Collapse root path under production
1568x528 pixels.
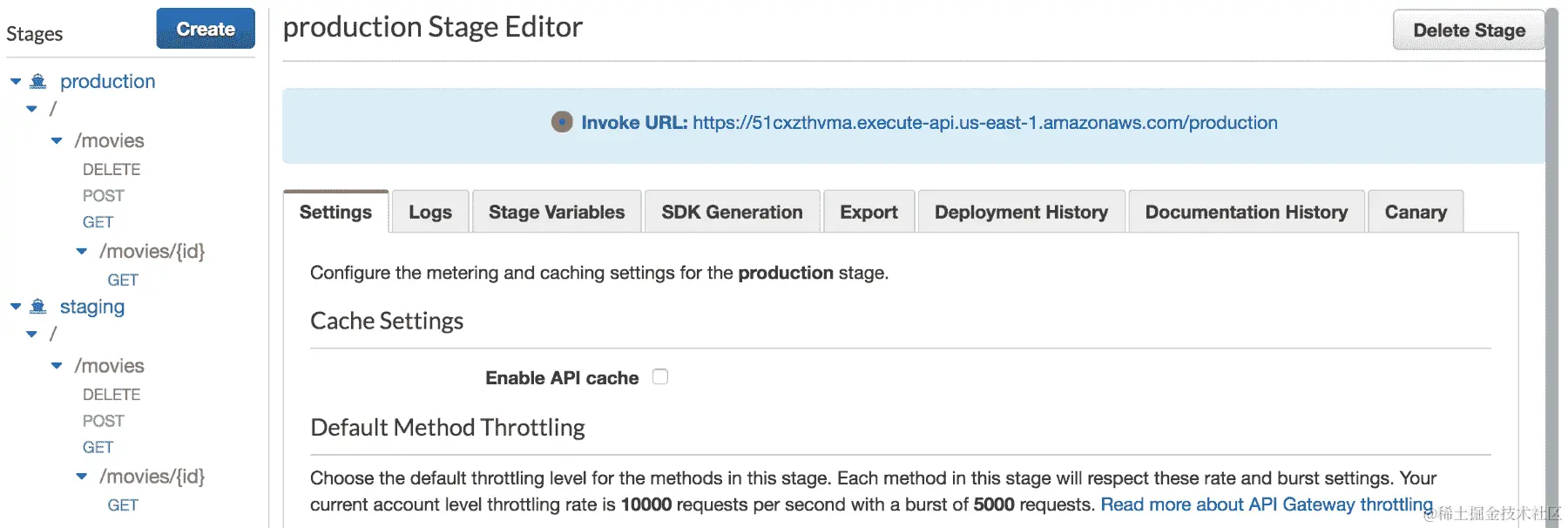tap(32, 109)
